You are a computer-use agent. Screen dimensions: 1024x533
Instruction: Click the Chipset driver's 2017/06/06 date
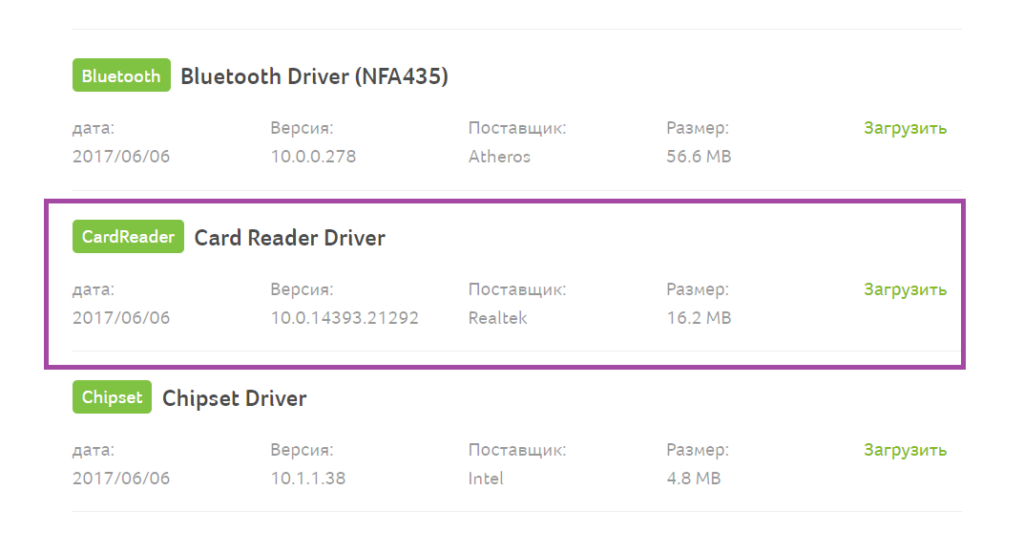point(121,478)
